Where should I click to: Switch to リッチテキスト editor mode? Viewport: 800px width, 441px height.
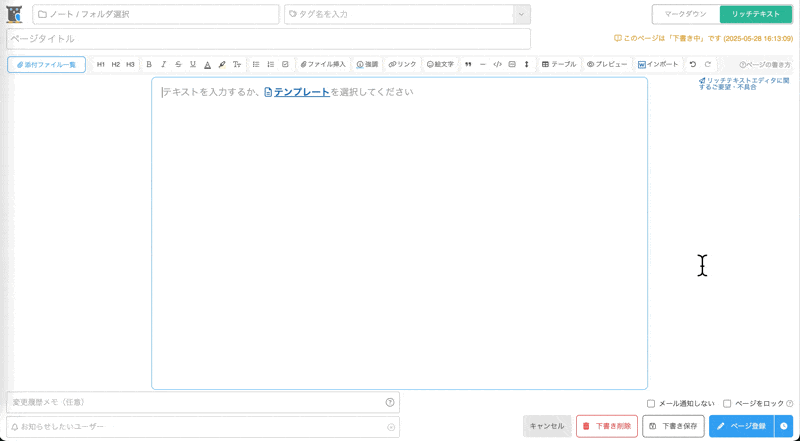[x=756, y=14]
